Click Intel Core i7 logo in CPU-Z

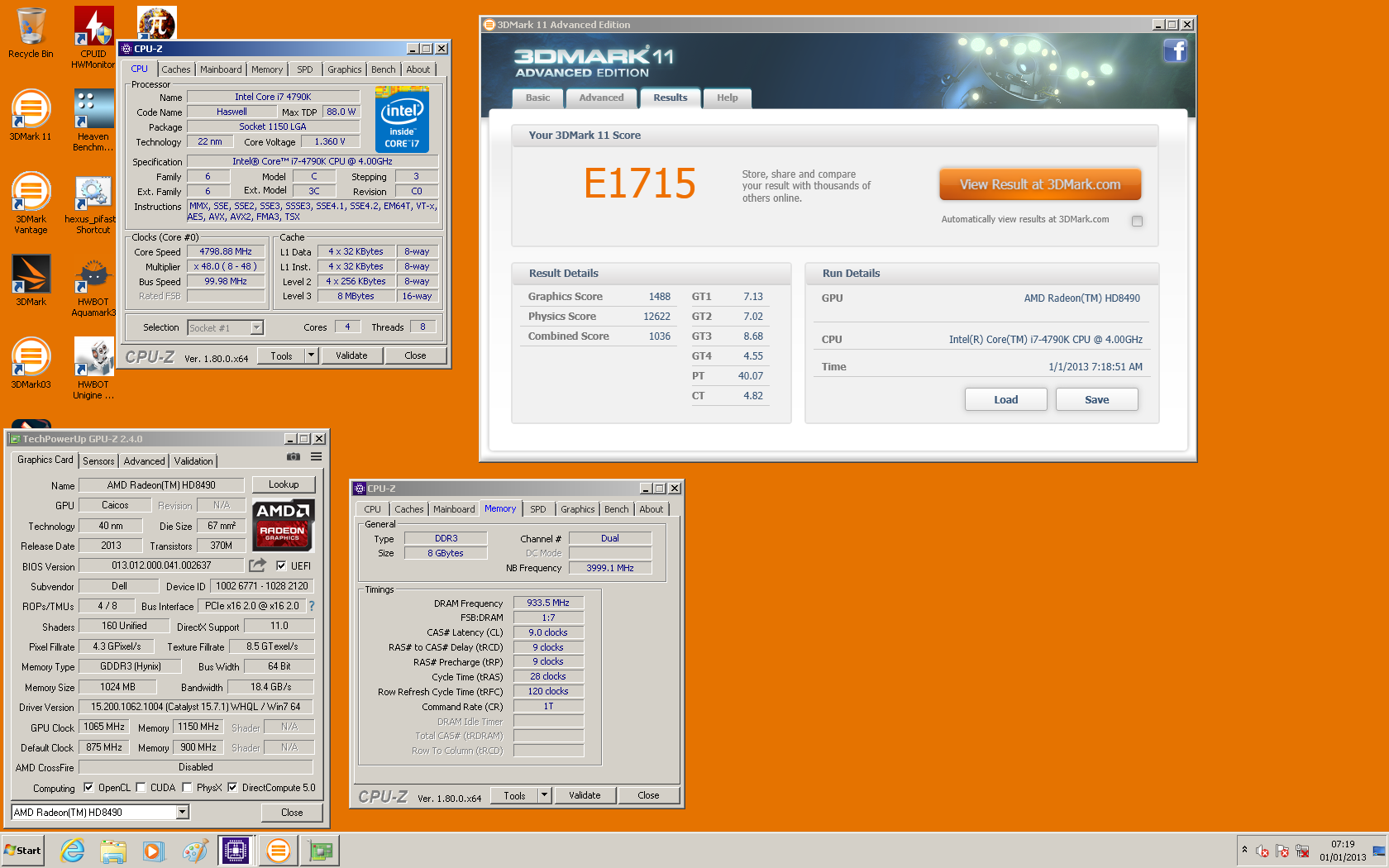point(402,119)
